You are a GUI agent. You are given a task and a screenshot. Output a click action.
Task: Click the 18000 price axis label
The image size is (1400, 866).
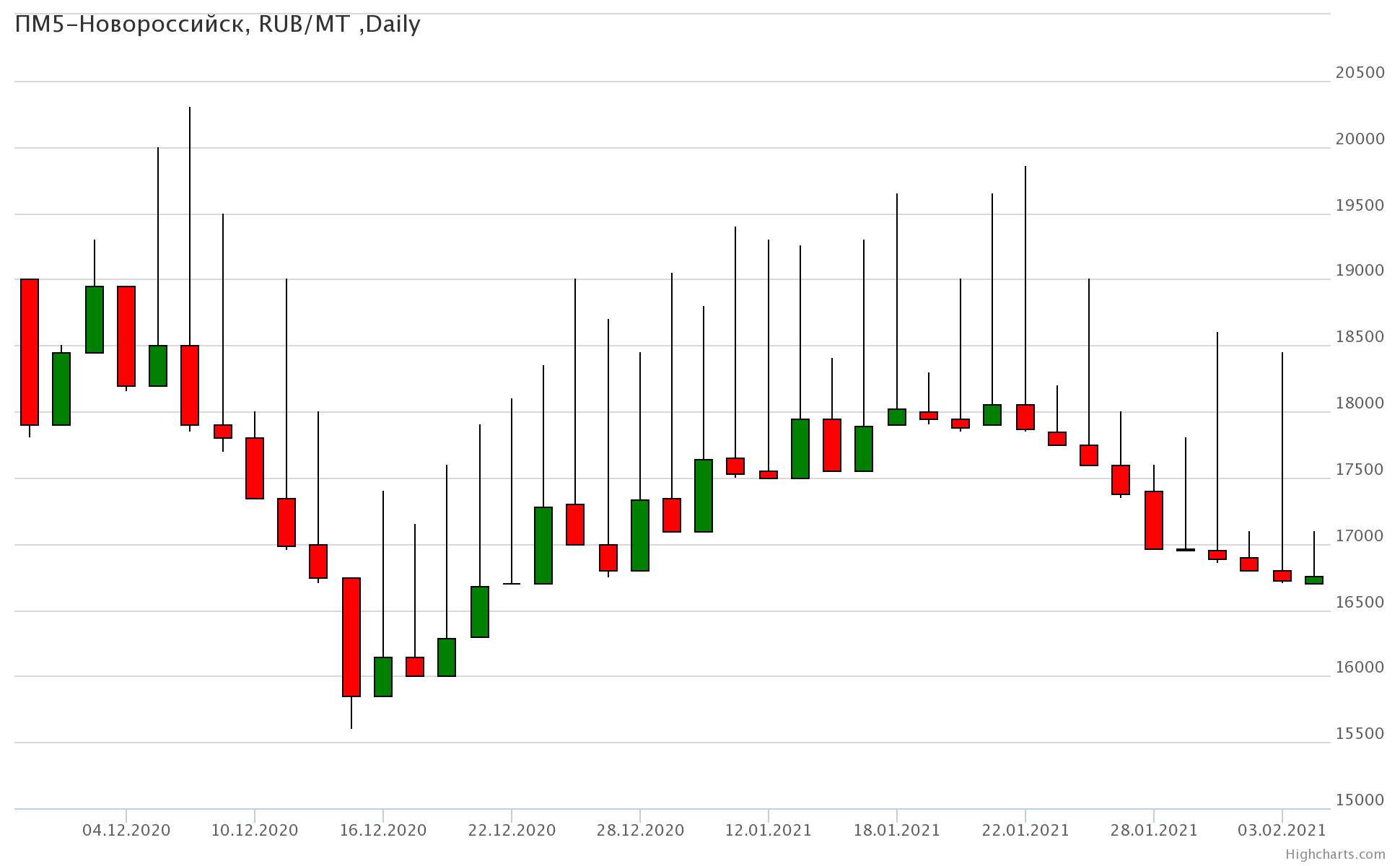pos(1360,403)
